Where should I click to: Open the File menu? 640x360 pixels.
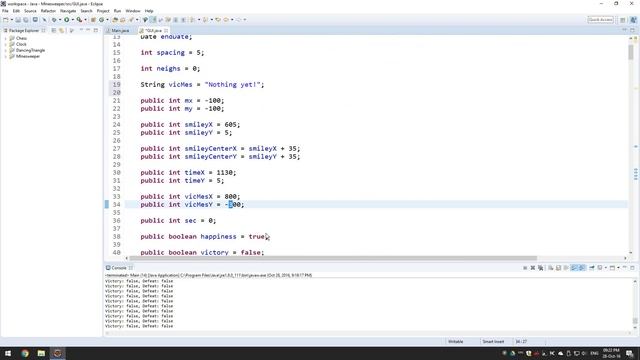[5, 11]
